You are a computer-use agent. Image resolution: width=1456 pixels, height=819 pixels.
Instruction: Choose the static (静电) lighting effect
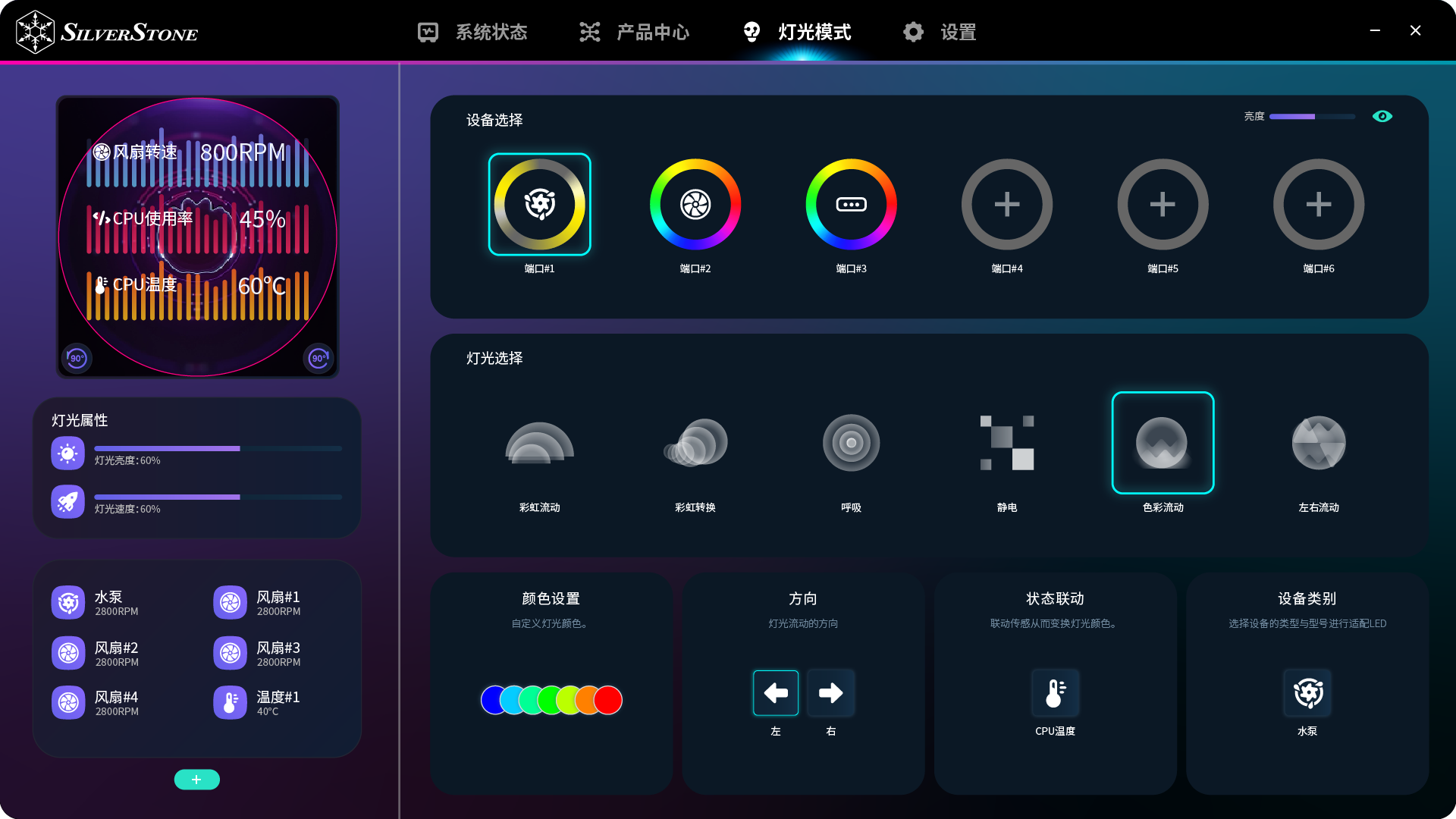click(1006, 443)
